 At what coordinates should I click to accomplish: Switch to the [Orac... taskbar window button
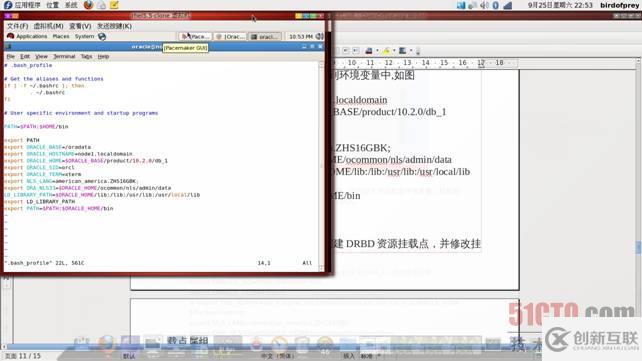[x=230, y=36]
